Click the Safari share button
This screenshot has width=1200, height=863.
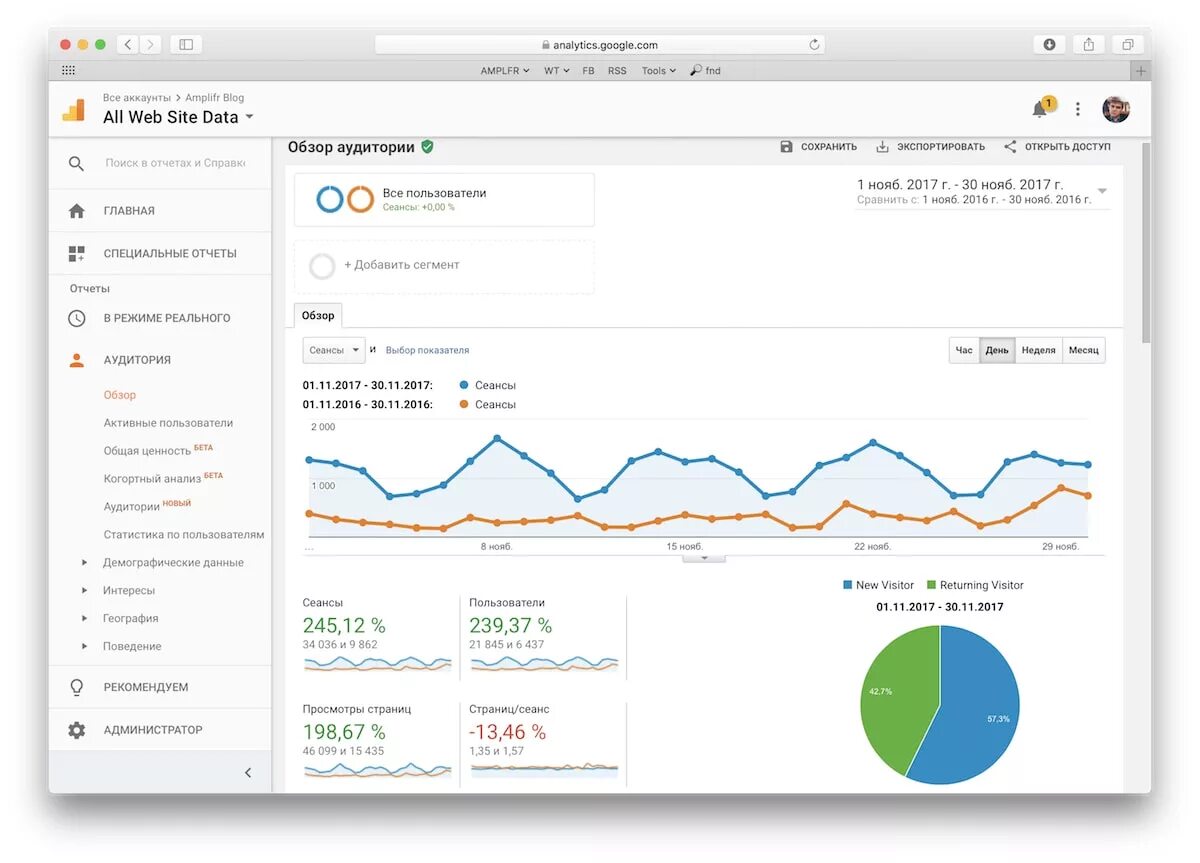pyautogui.click(x=1088, y=44)
